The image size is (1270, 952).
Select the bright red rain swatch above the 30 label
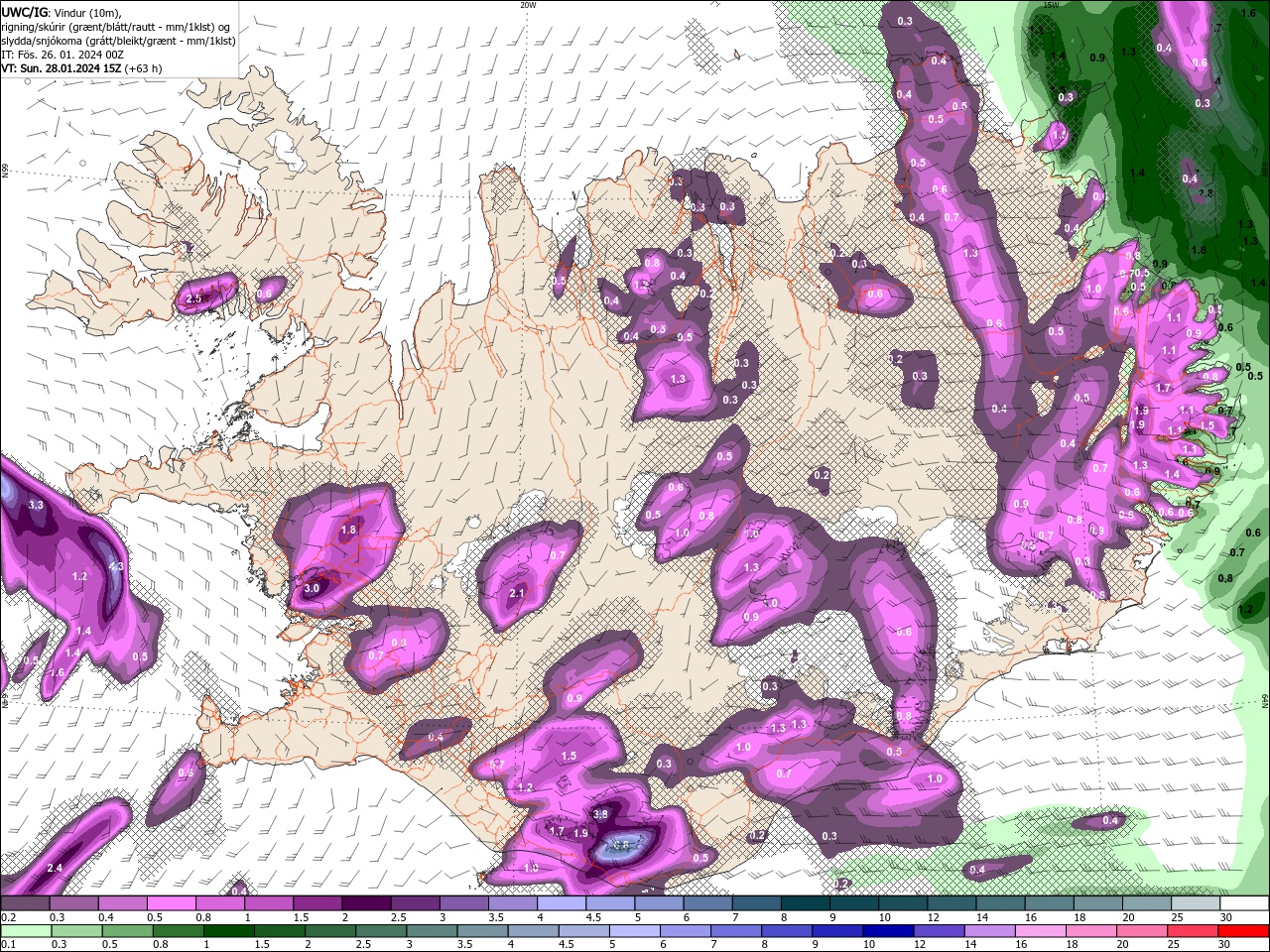coord(1244,931)
